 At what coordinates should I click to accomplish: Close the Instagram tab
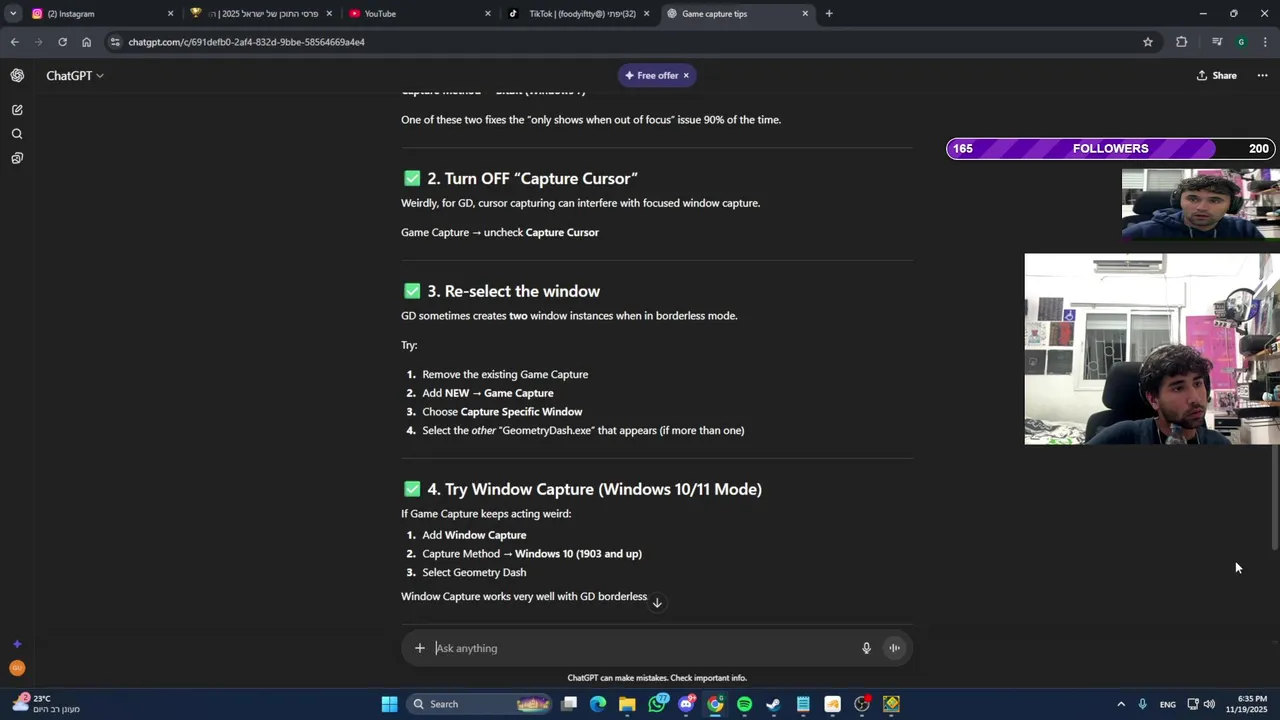(170, 14)
